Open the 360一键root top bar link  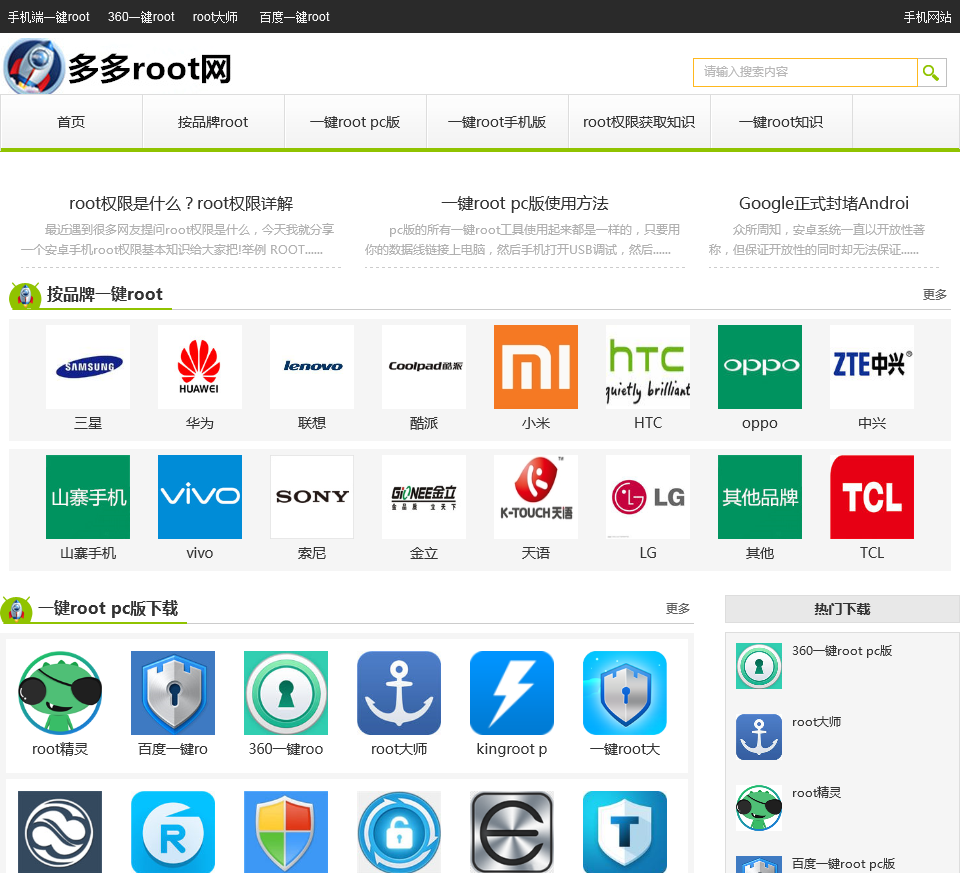pyautogui.click(x=141, y=17)
